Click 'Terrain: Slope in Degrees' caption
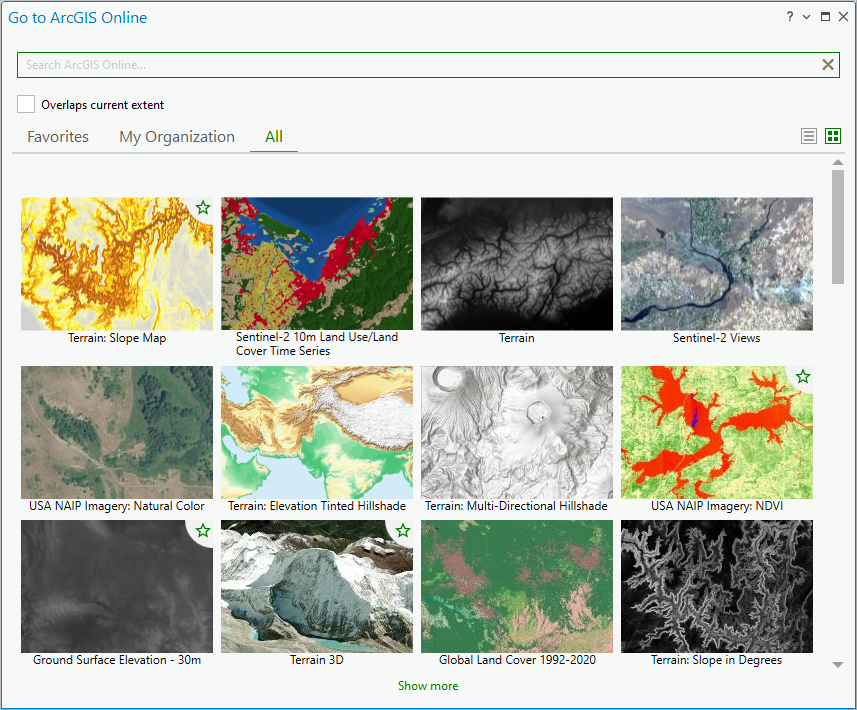Image resolution: width=857 pixels, height=710 pixels. point(717,660)
